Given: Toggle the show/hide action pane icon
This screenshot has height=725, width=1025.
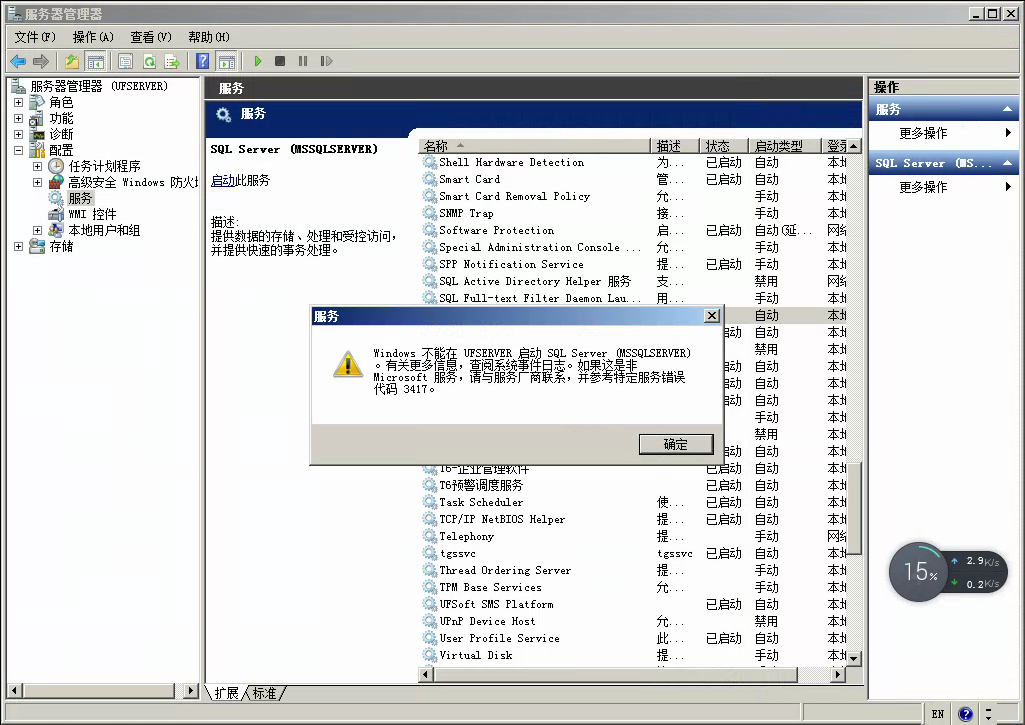Looking at the screenshot, I should 227,61.
